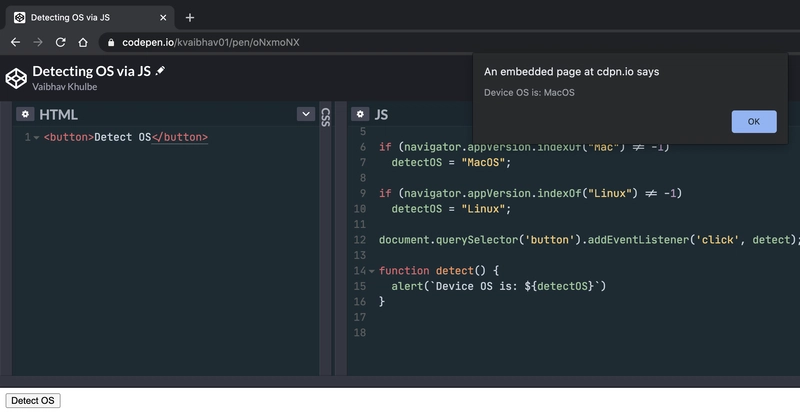Viewport: 800px width, 420px height.
Task: Click the JS panel title
Action: (381, 115)
